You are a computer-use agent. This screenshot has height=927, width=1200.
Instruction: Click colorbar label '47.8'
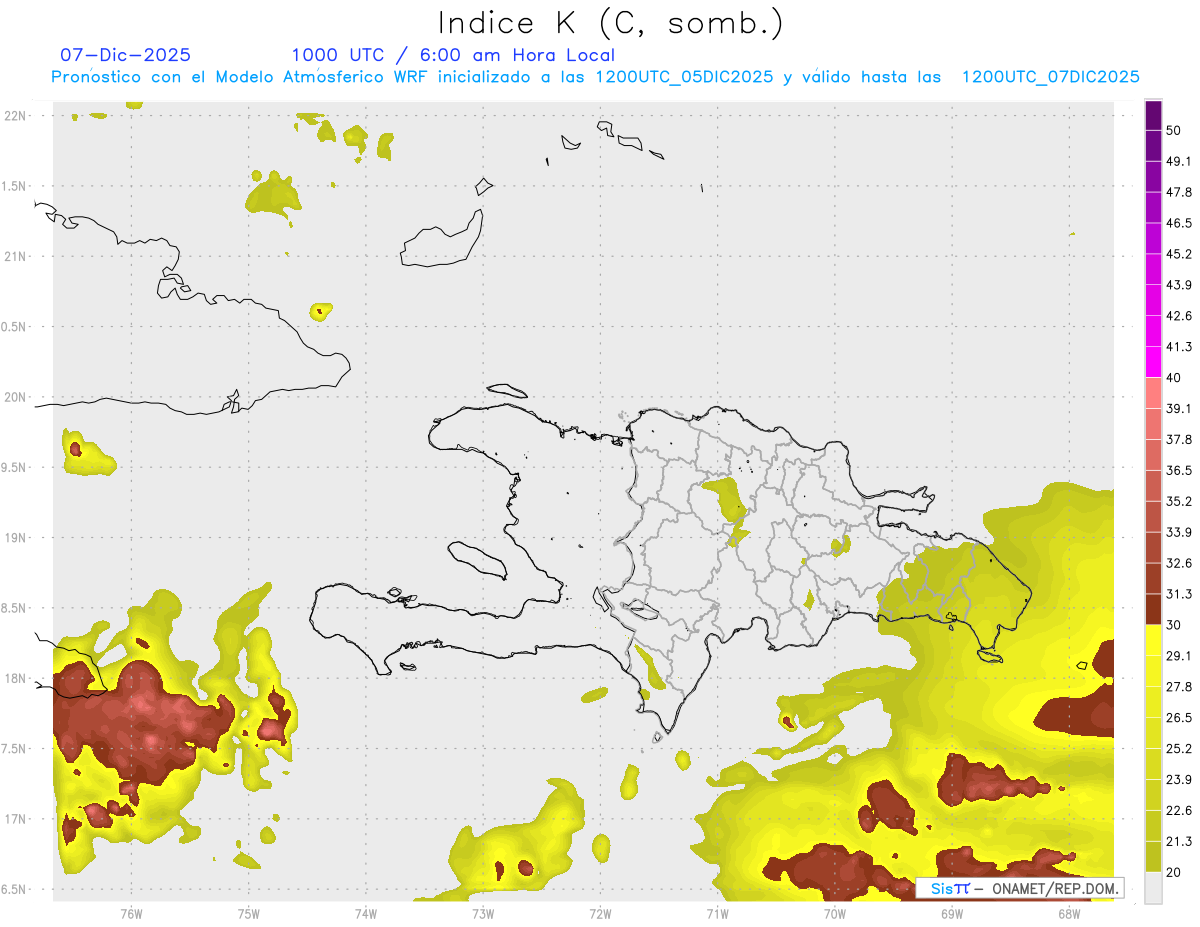click(x=1179, y=192)
